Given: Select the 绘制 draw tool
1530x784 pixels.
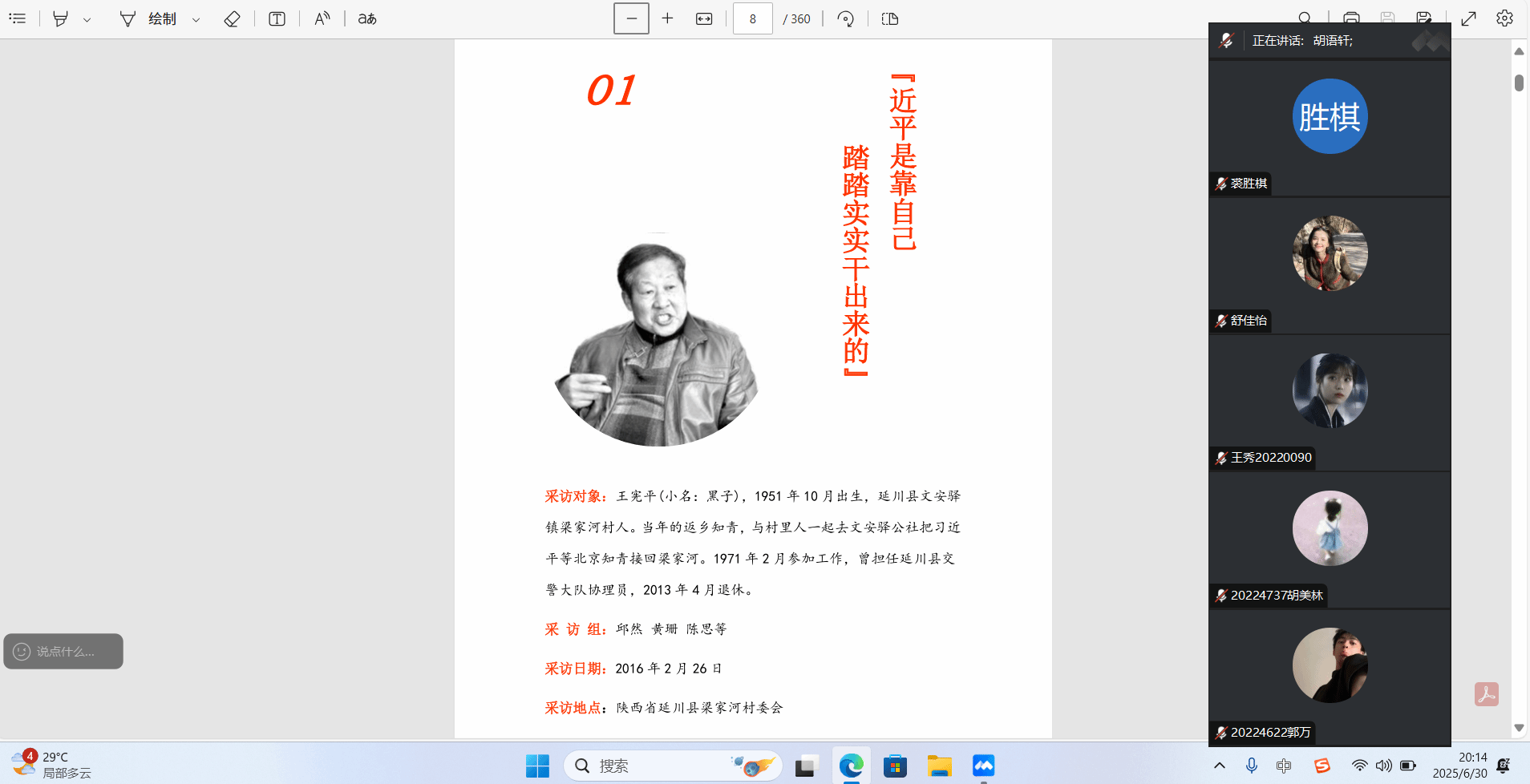Looking at the screenshot, I should (x=148, y=18).
